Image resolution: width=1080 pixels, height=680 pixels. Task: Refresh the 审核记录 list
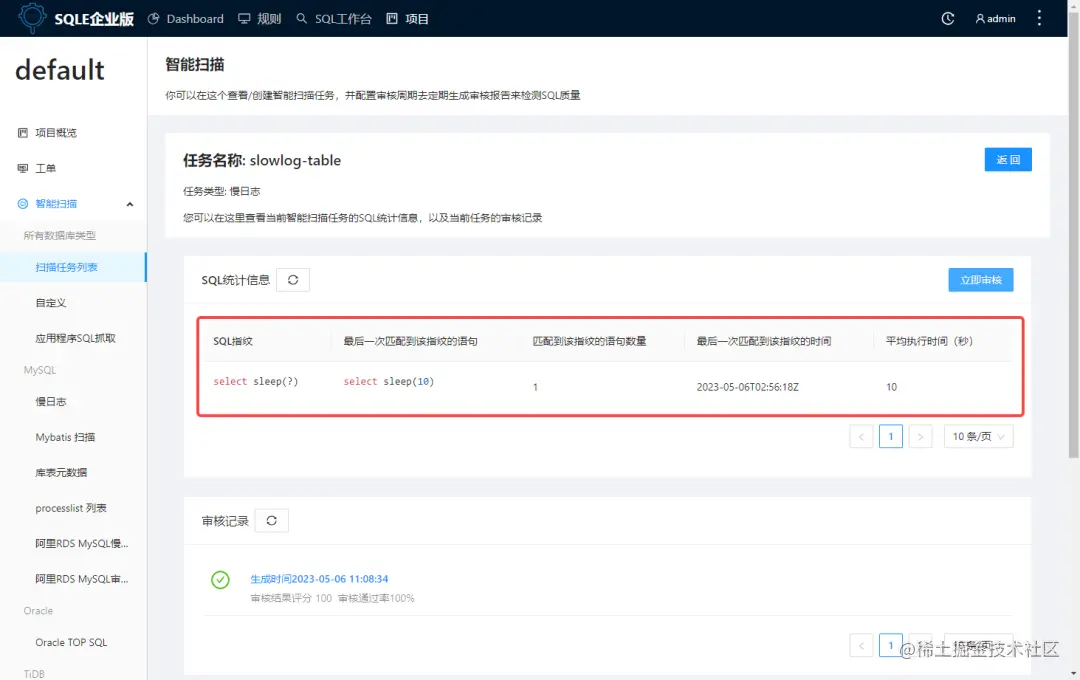coord(271,520)
